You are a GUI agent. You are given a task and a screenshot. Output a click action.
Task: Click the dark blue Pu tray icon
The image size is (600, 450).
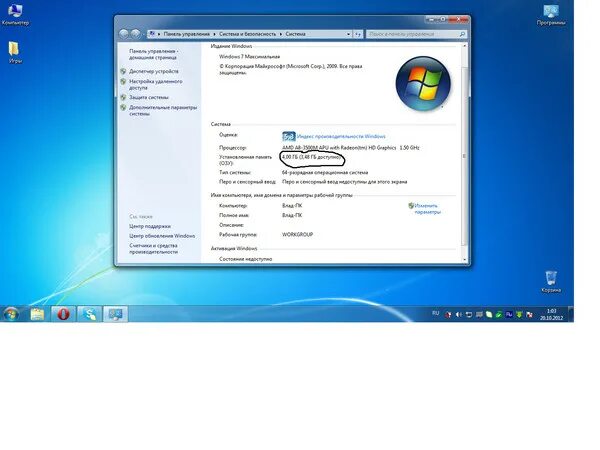click(509, 315)
